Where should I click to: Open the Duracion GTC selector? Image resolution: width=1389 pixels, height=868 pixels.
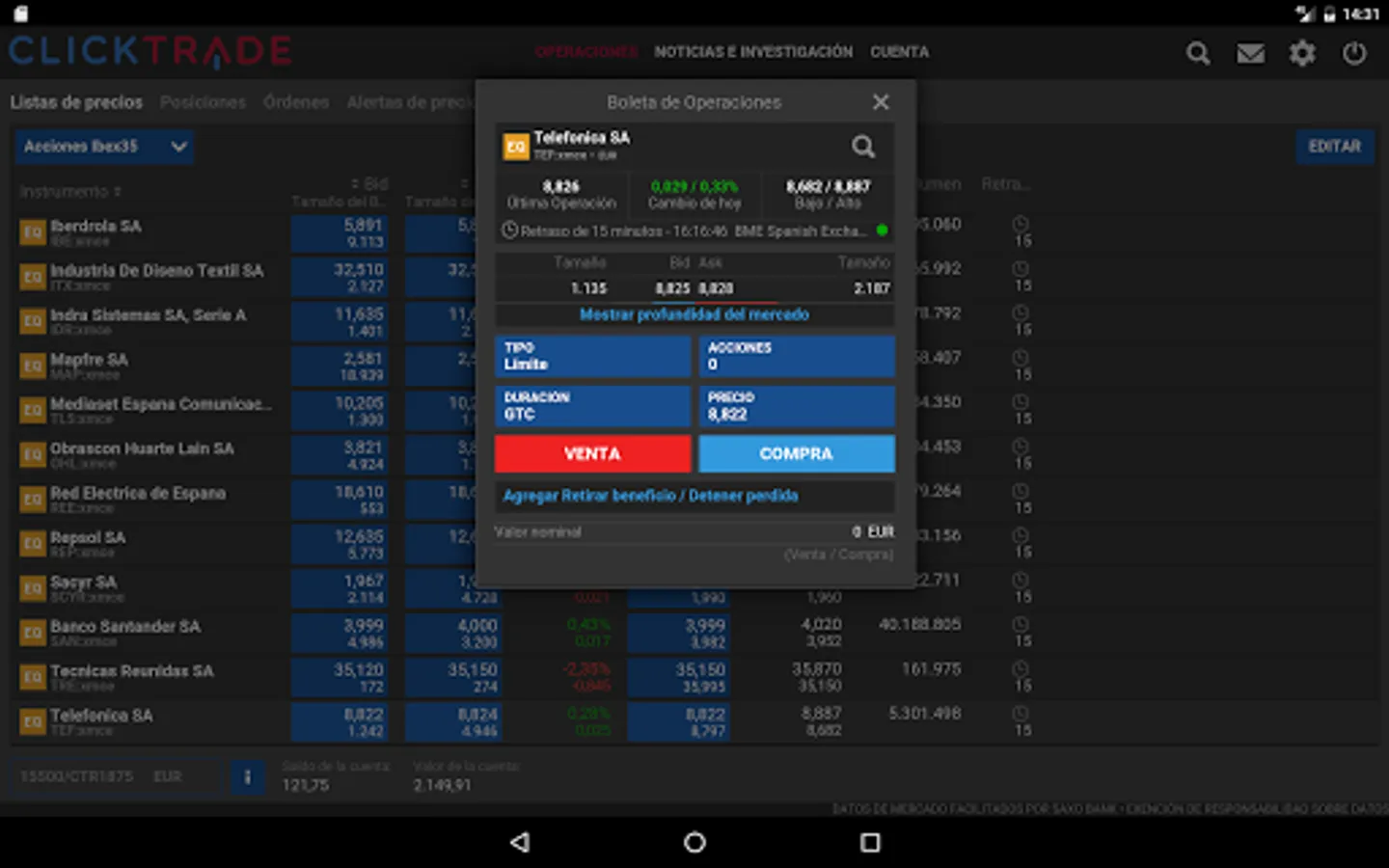(x=593, y=406)
